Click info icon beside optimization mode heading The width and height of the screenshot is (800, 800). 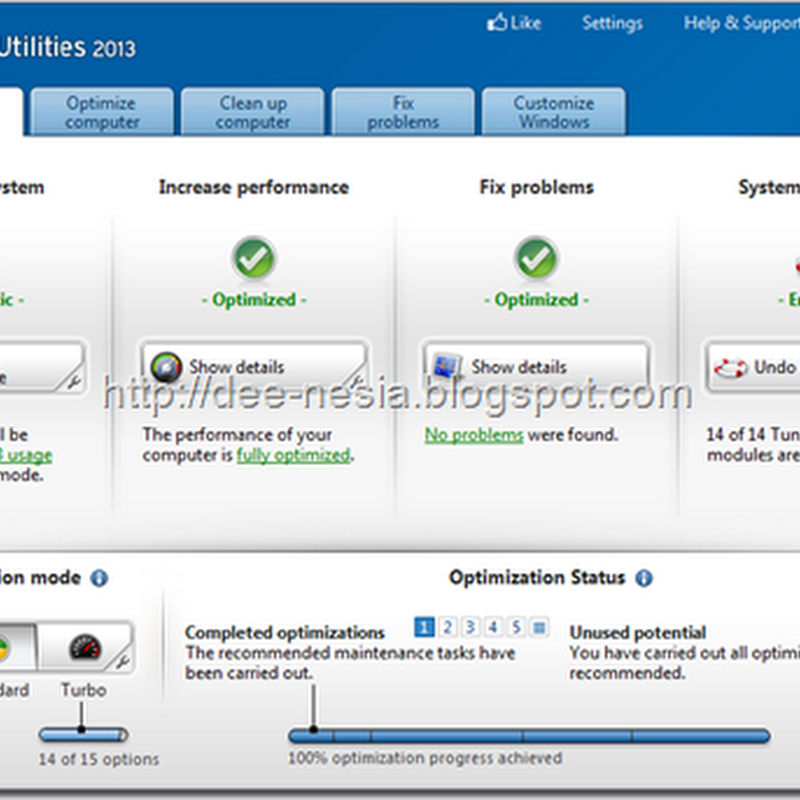click(x=99, y=578)
